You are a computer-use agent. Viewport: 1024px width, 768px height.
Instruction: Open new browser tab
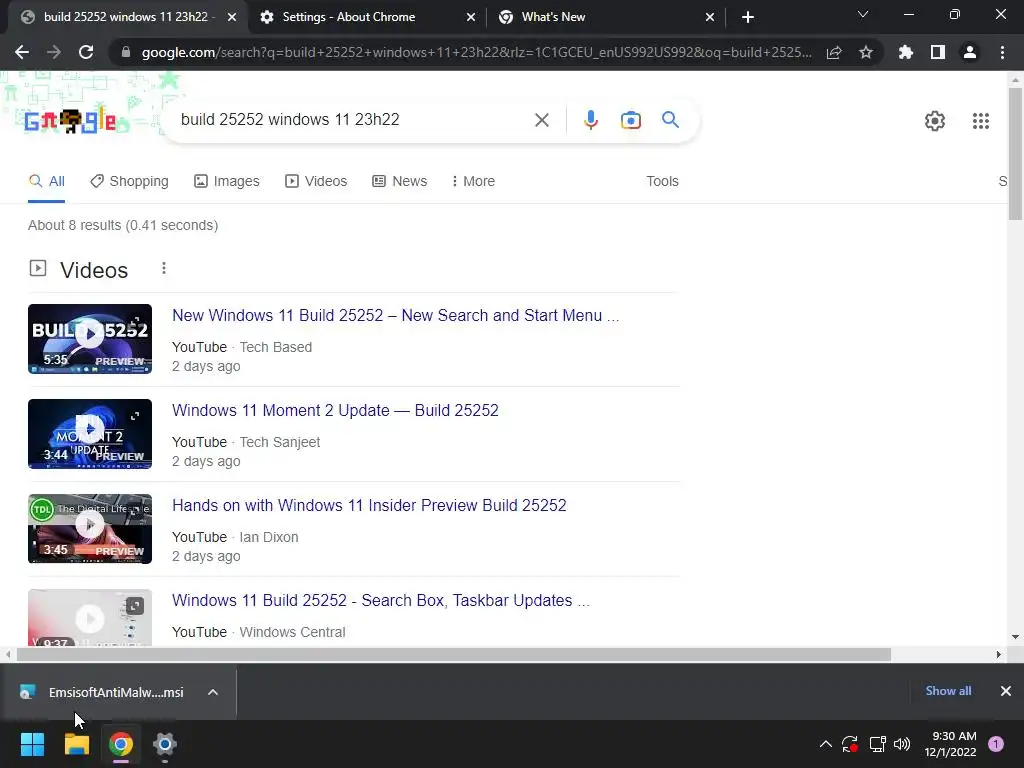point(748,17)
